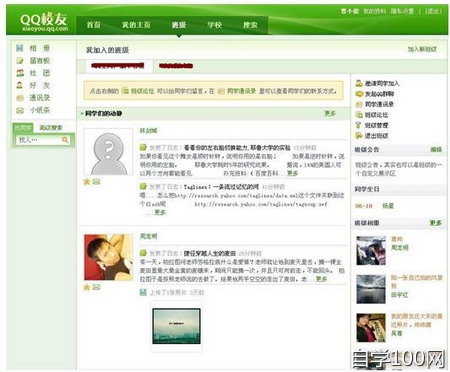Open the 社团 groups icon in sidebar
Screen dimensions: 450x372
[20, 73]
